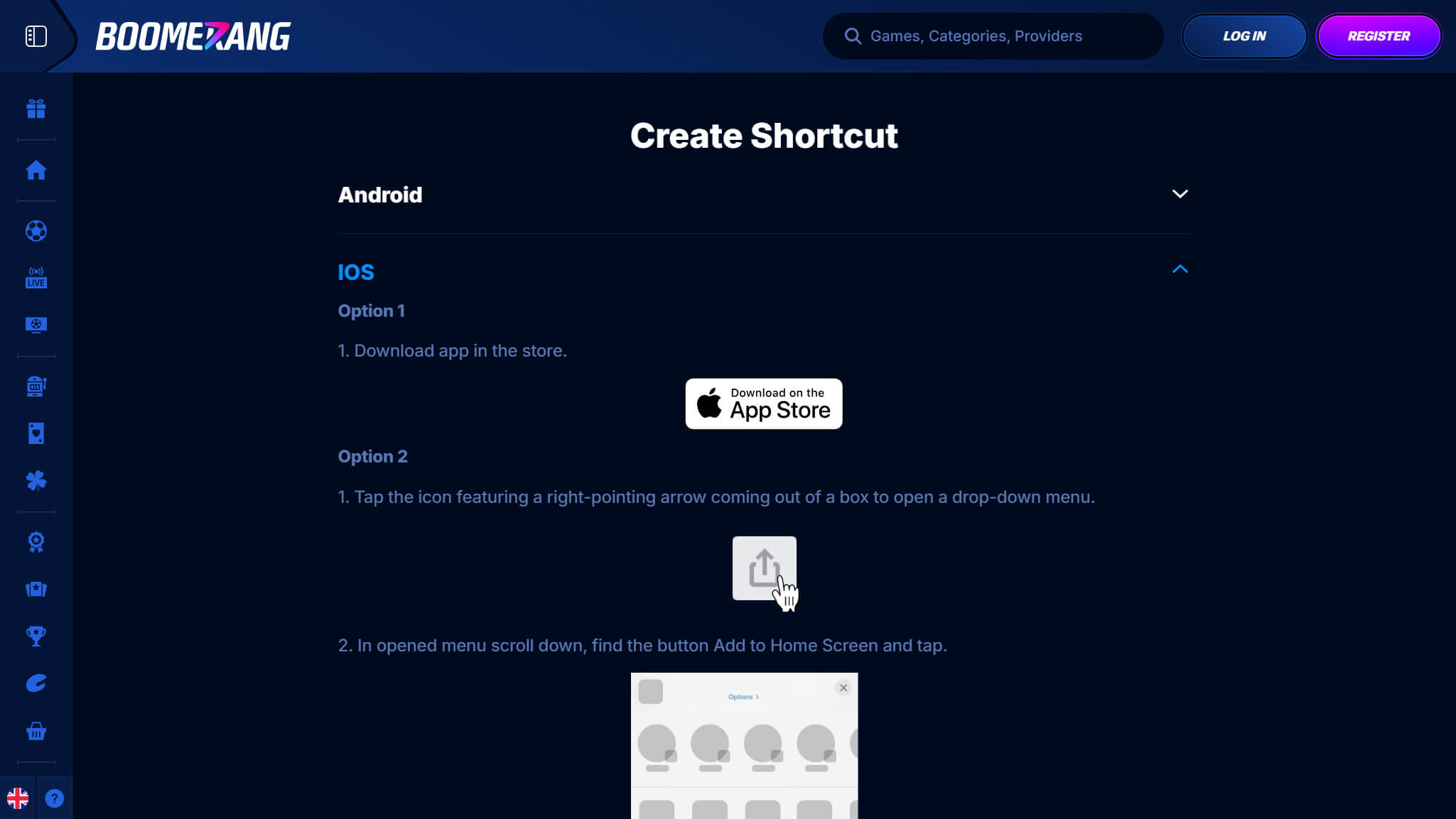Click the gift/promotions icon in sidebar
This screenshot has height=819, width=1456.
pyautogui.click(x=36, y=108)
